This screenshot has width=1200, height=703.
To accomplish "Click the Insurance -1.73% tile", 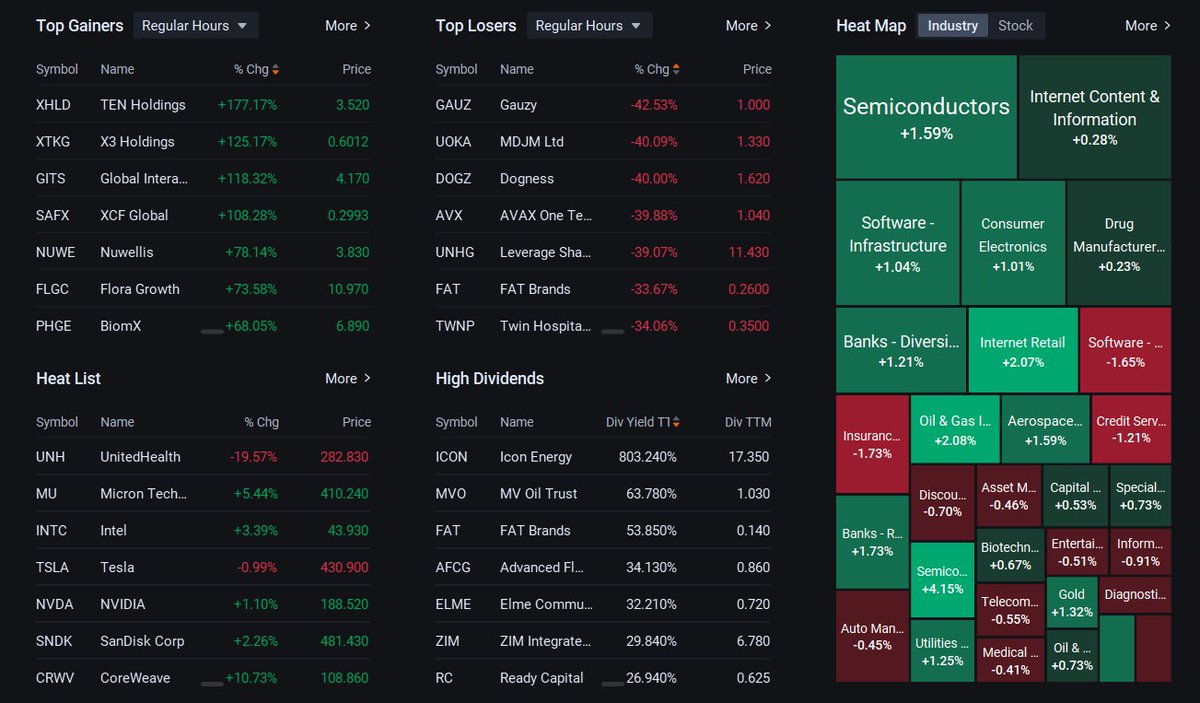I will (x=872, y=444).
